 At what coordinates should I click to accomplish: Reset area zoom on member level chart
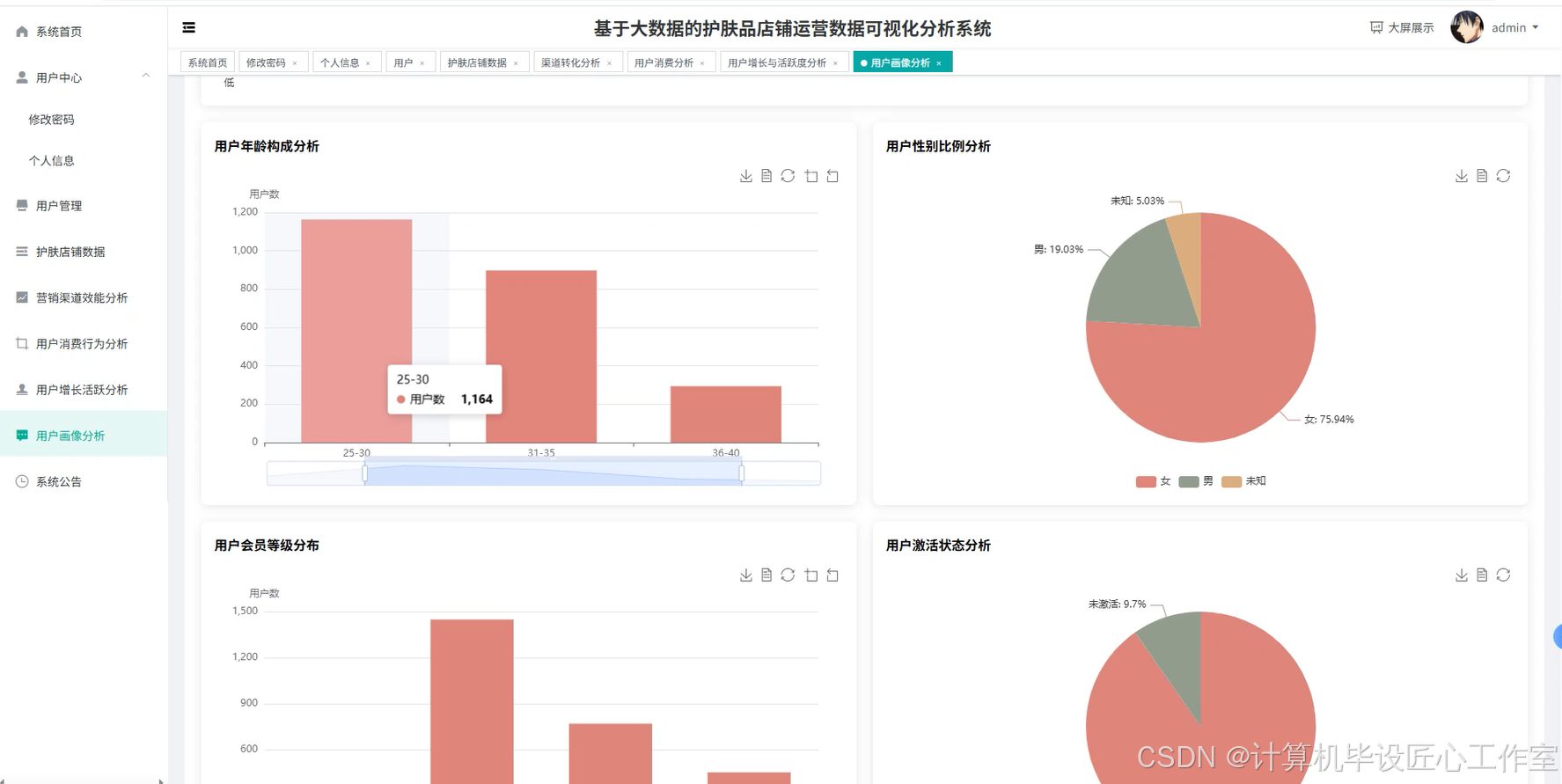(832, 575)
